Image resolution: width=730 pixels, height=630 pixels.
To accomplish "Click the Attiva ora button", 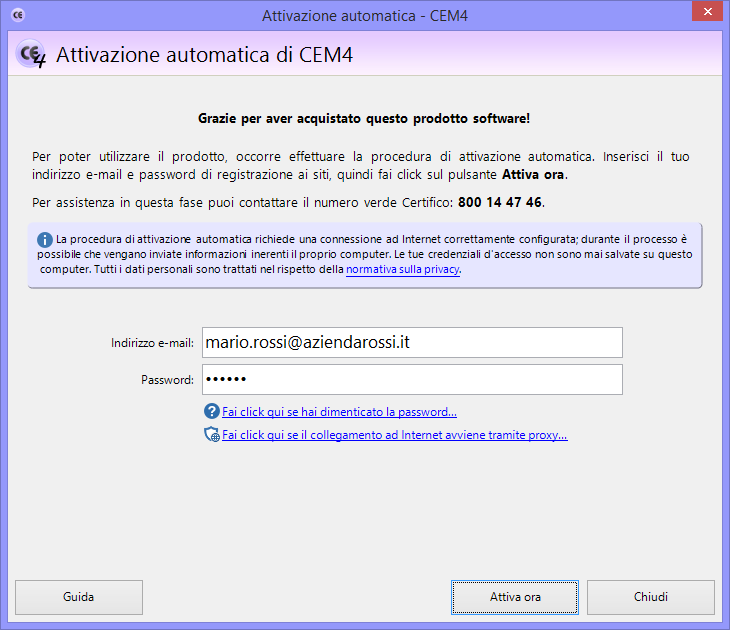I will tap(515, 597).
